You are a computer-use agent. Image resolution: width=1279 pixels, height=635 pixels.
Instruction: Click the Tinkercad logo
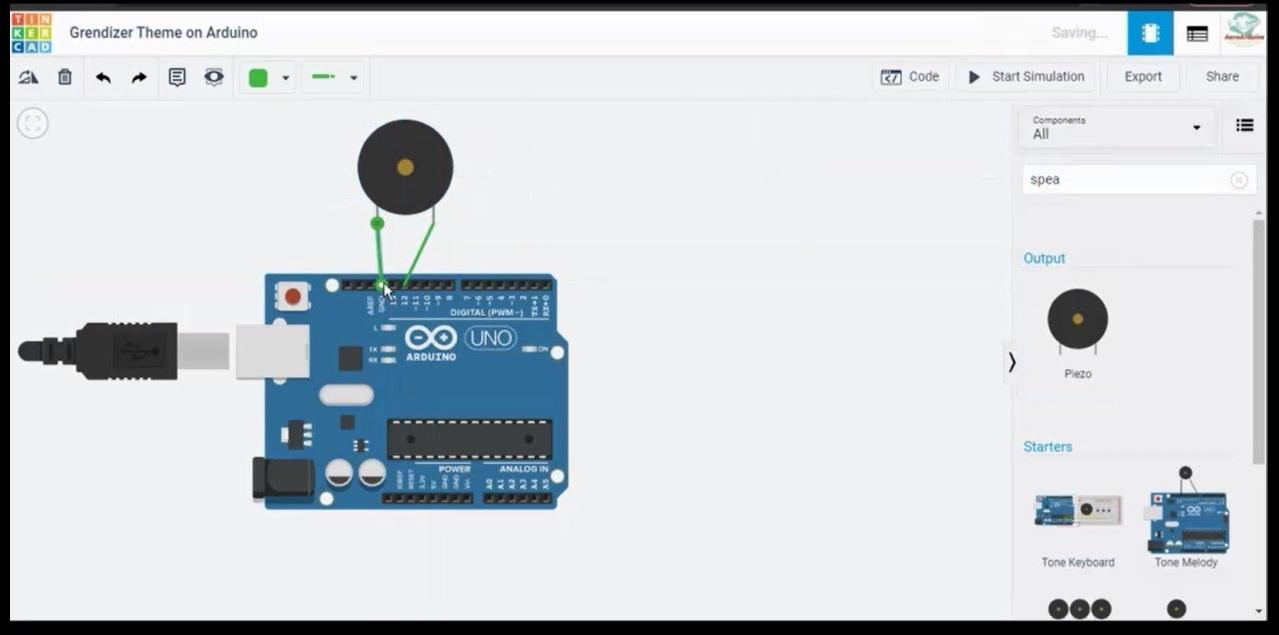(31, 33)
